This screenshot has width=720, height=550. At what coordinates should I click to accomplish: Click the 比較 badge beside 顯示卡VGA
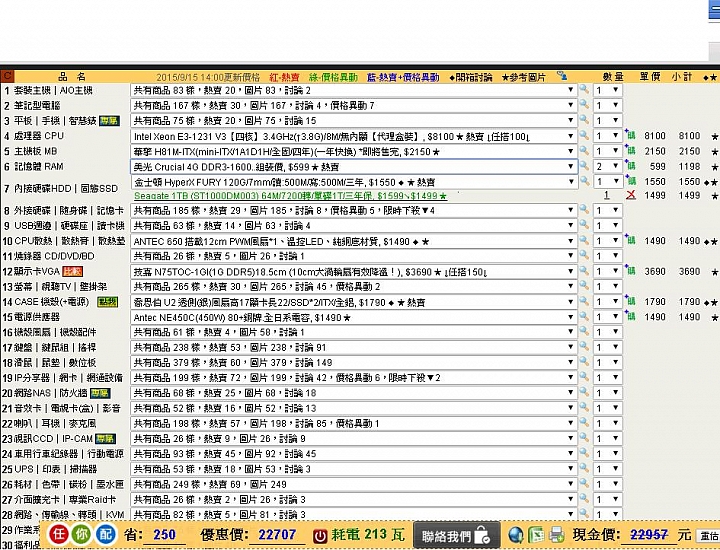73,271
